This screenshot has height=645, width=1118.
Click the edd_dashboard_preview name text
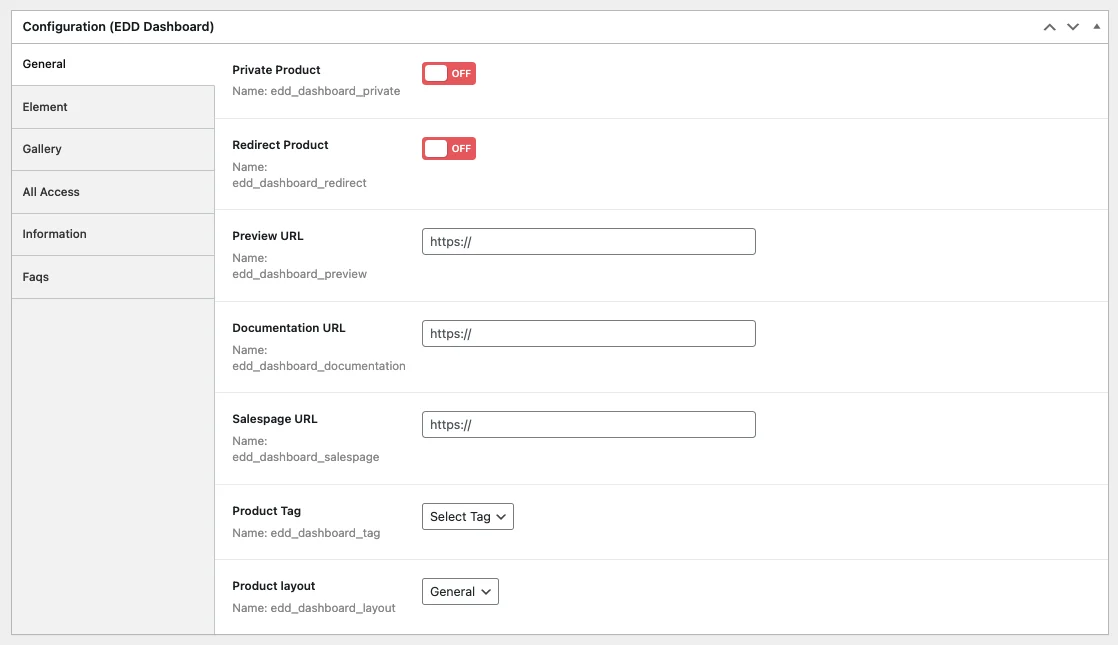[299, 274]
